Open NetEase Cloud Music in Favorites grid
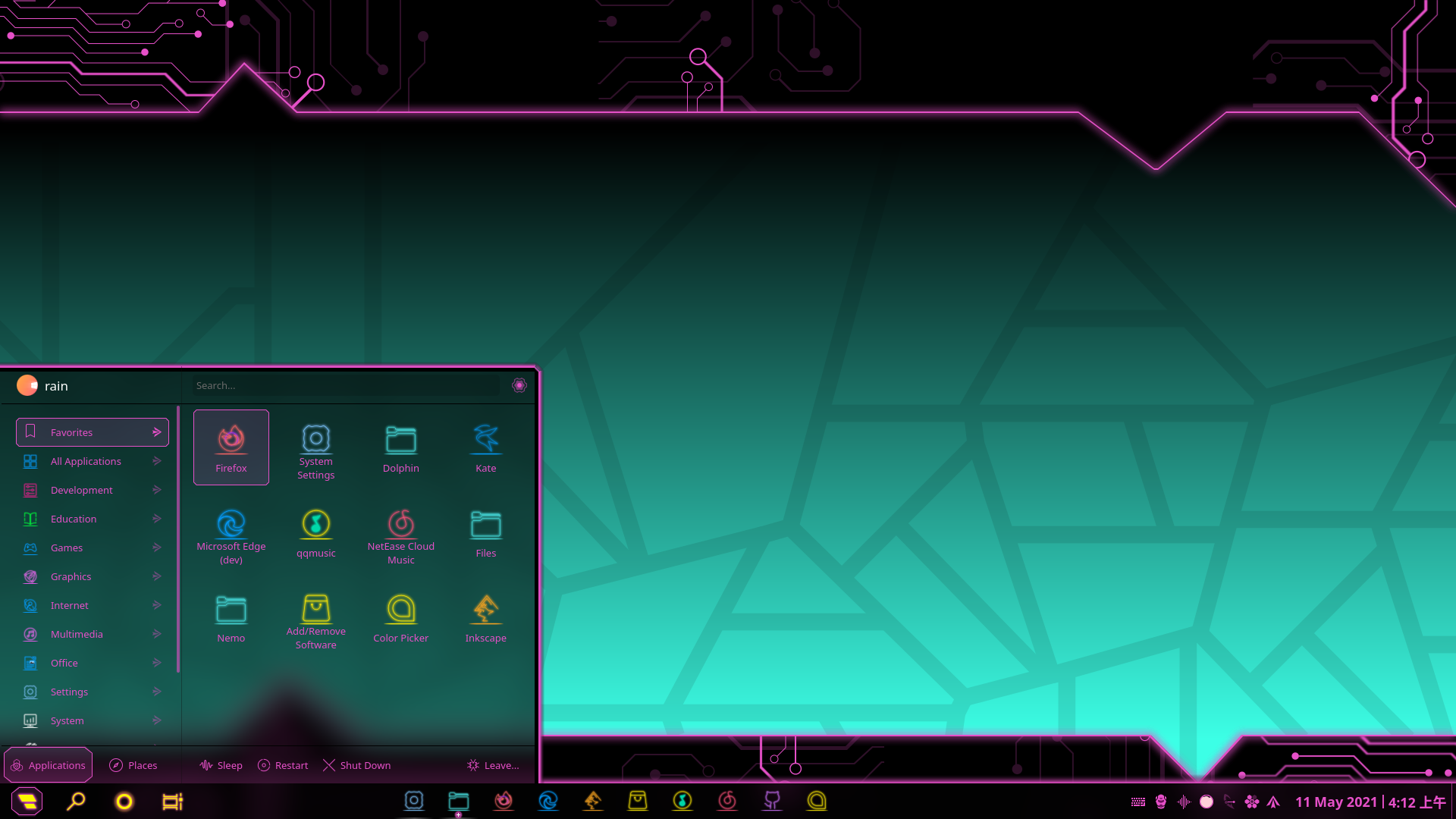 coord(401,532)
